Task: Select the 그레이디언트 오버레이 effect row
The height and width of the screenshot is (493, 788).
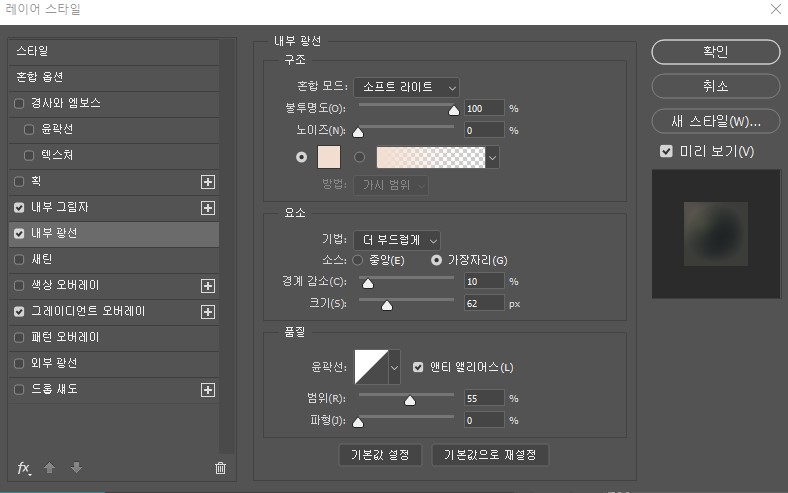Action: tap(114, 312)
